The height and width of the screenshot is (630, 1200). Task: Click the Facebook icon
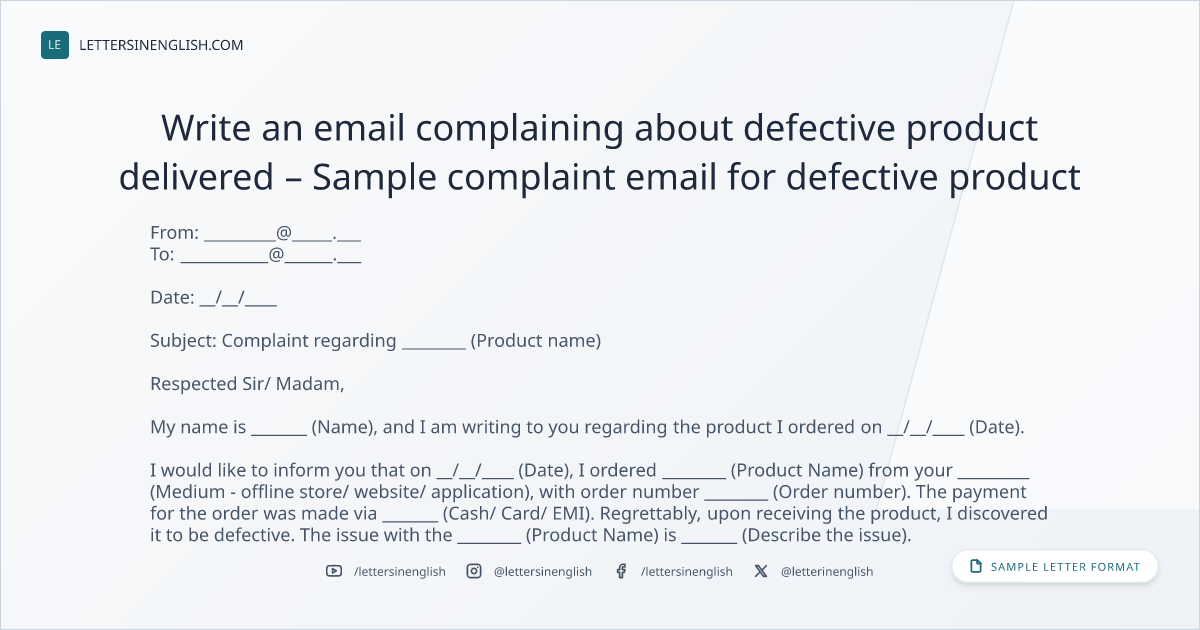pos(621,571)
